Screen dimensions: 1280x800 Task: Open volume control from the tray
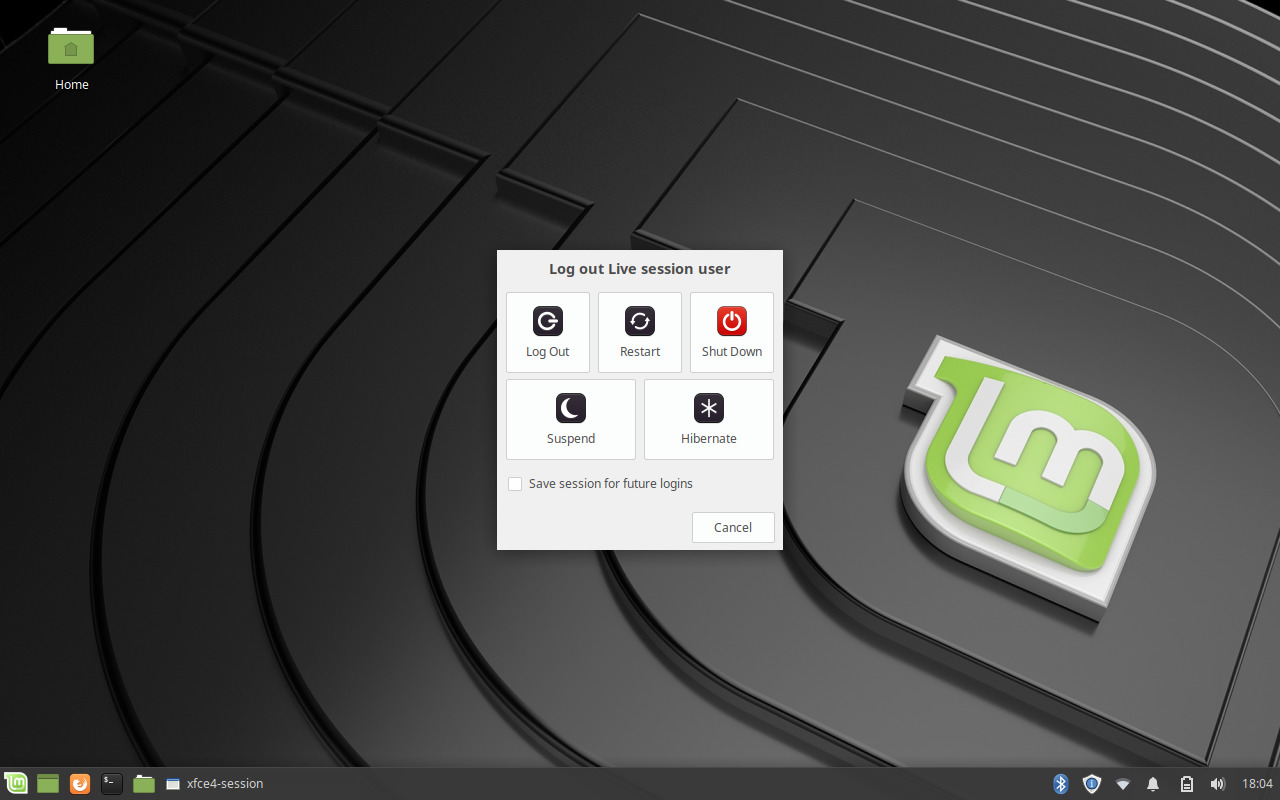point(1217,784)
